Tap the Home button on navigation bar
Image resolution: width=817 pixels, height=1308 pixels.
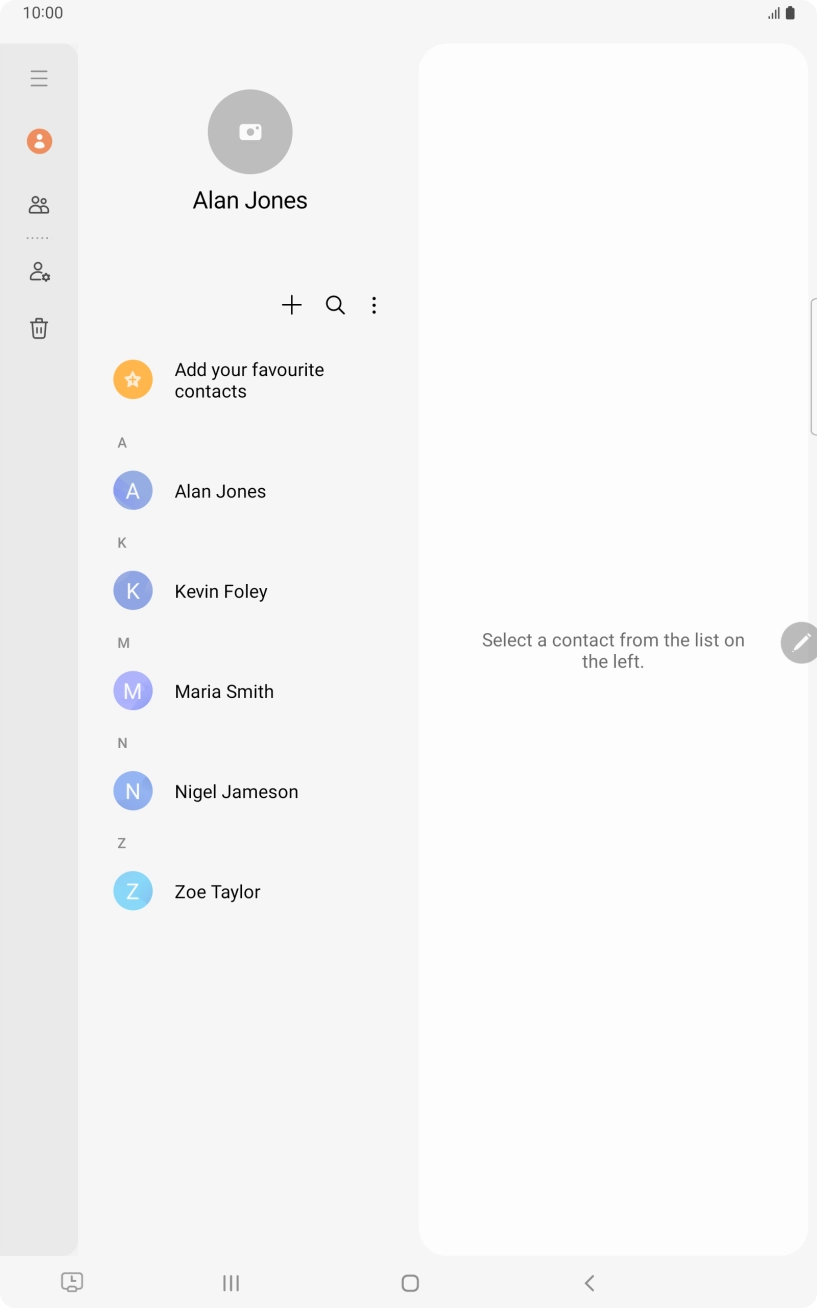[x=409, y=1282]
